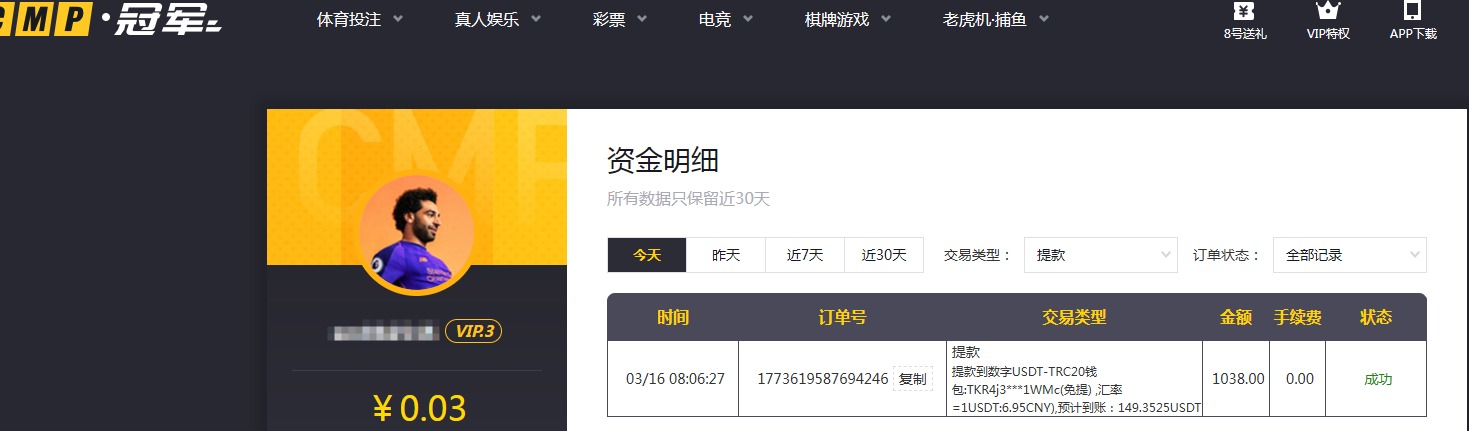Image resolution: width=1469 pixels, height=431 pixels.
Task: Click the 成功 status text
Action: coord(1378,379)
